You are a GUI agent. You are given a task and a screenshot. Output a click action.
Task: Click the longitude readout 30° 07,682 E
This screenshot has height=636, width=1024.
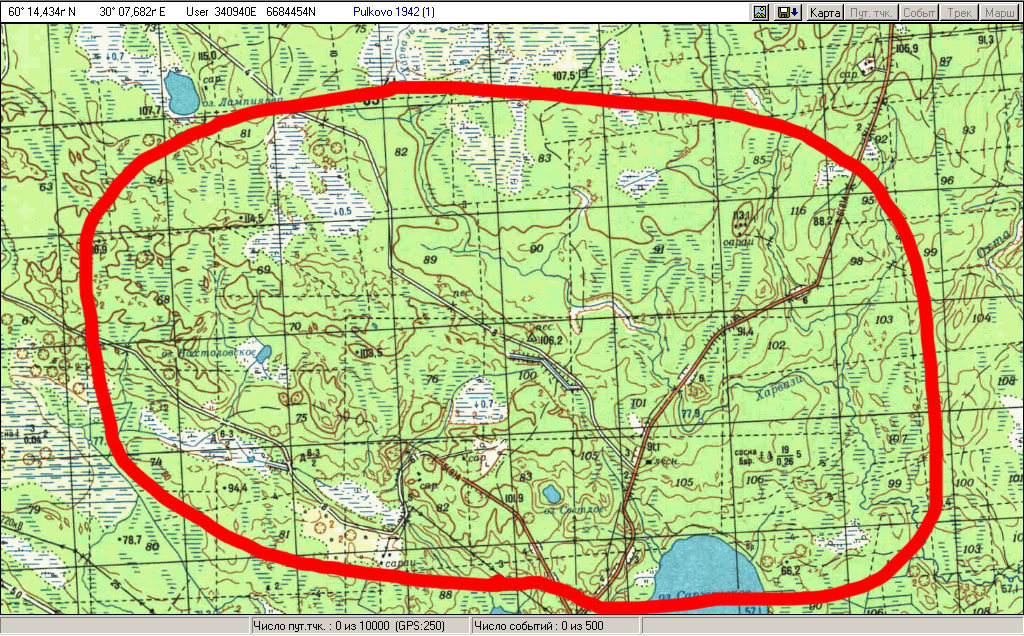pos(133,12)
